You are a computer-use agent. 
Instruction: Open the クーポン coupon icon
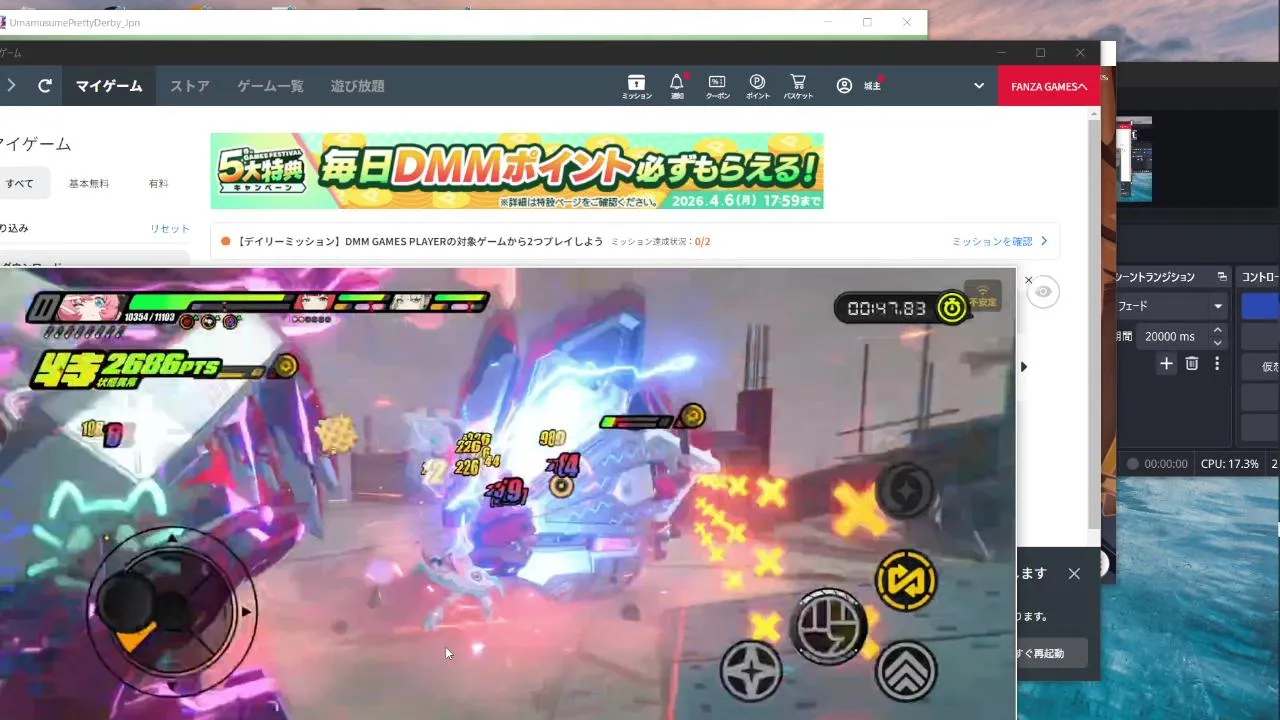pyautogui.click(x=717, y=86)
